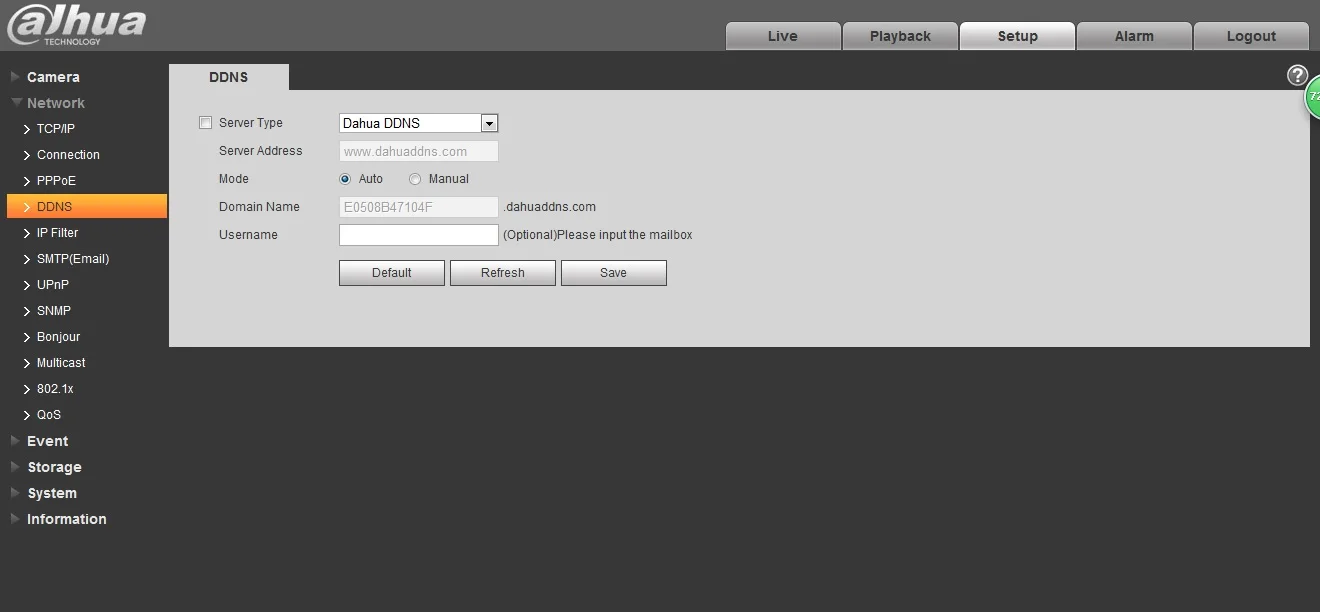Viewport: 1320px width, 612px height.
Task: Click the Refresh button
Action: point(503,273)
